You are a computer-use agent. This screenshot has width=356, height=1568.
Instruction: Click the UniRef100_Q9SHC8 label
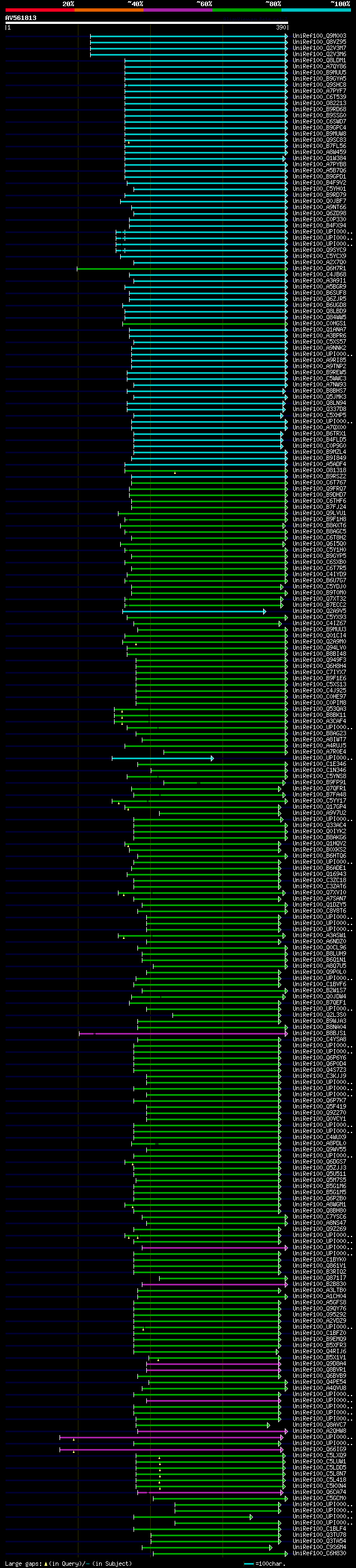point(319,85)
